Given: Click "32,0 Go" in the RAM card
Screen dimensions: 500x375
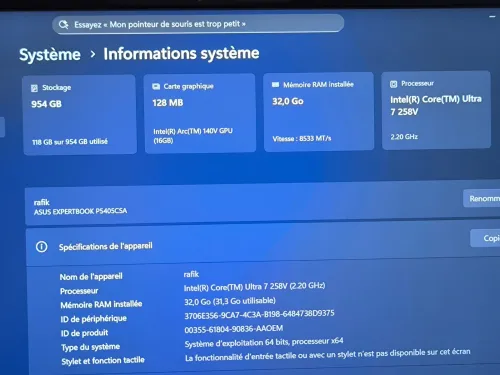Looking at the screenshot, I should (288, 101).
